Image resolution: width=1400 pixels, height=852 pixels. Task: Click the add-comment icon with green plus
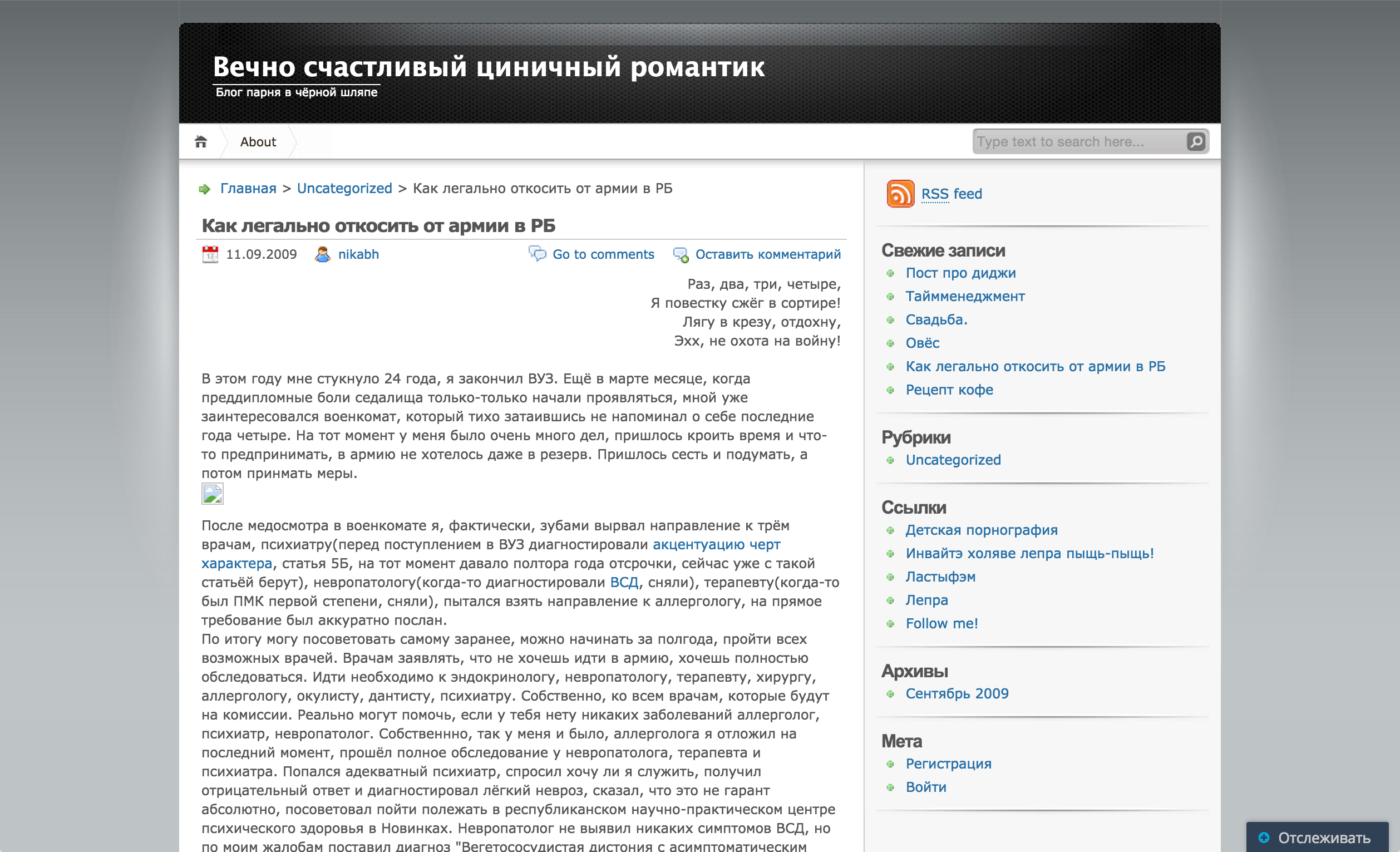681,255
